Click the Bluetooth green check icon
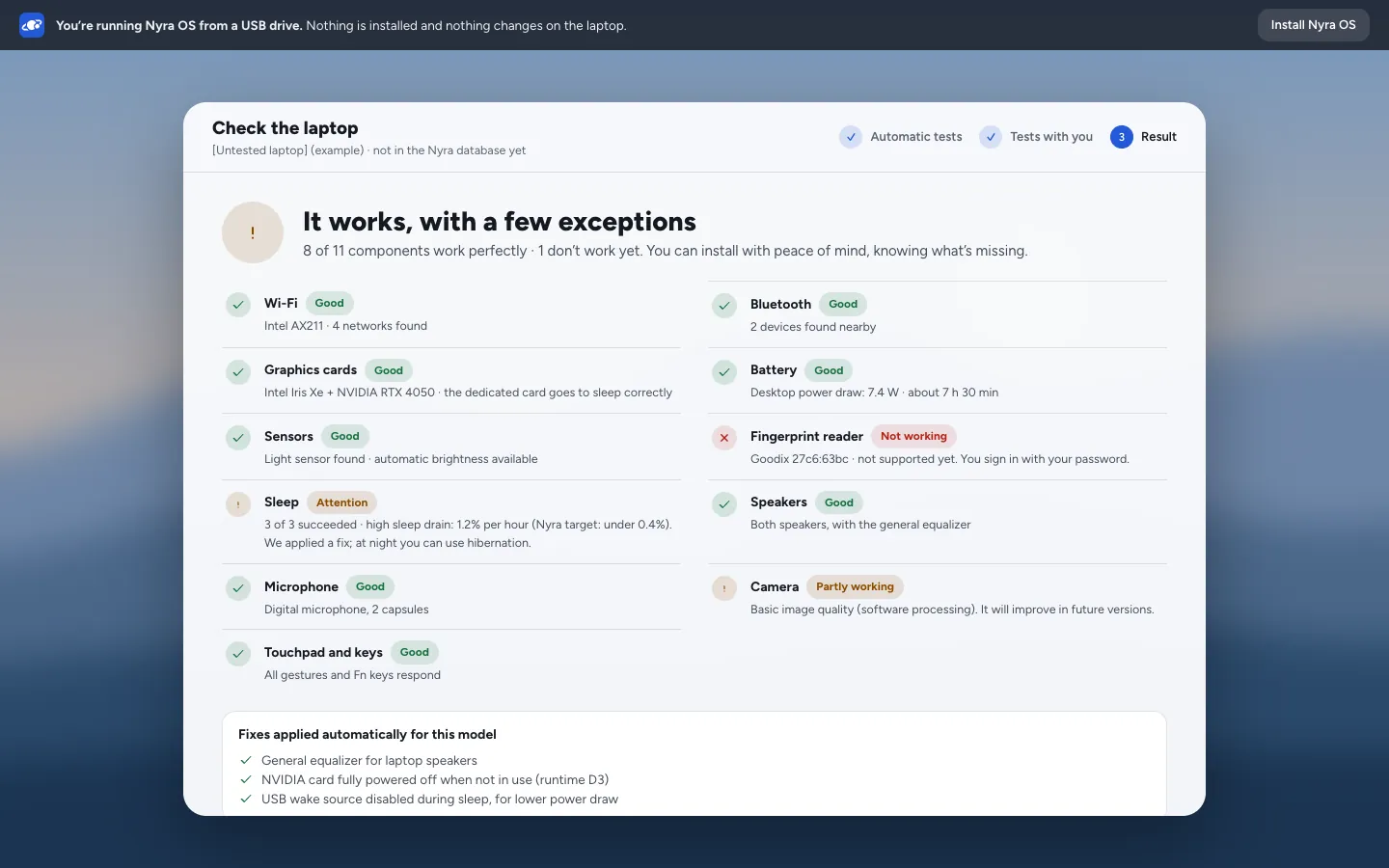The width and height of the screenshot is (1389, 868). tap(724, 306)
